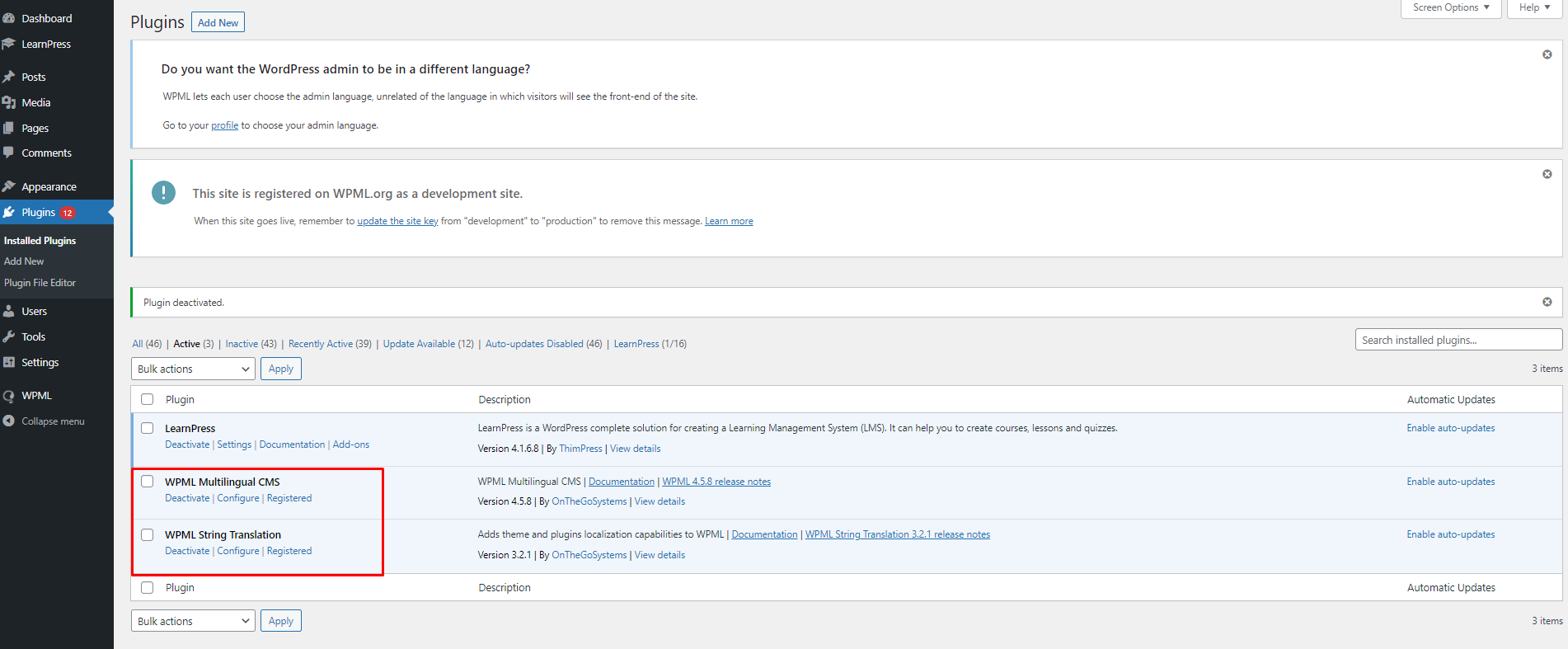Click the Comments bubble icon
Screen dimensions: 1568x649
click(x=9, y=153)
